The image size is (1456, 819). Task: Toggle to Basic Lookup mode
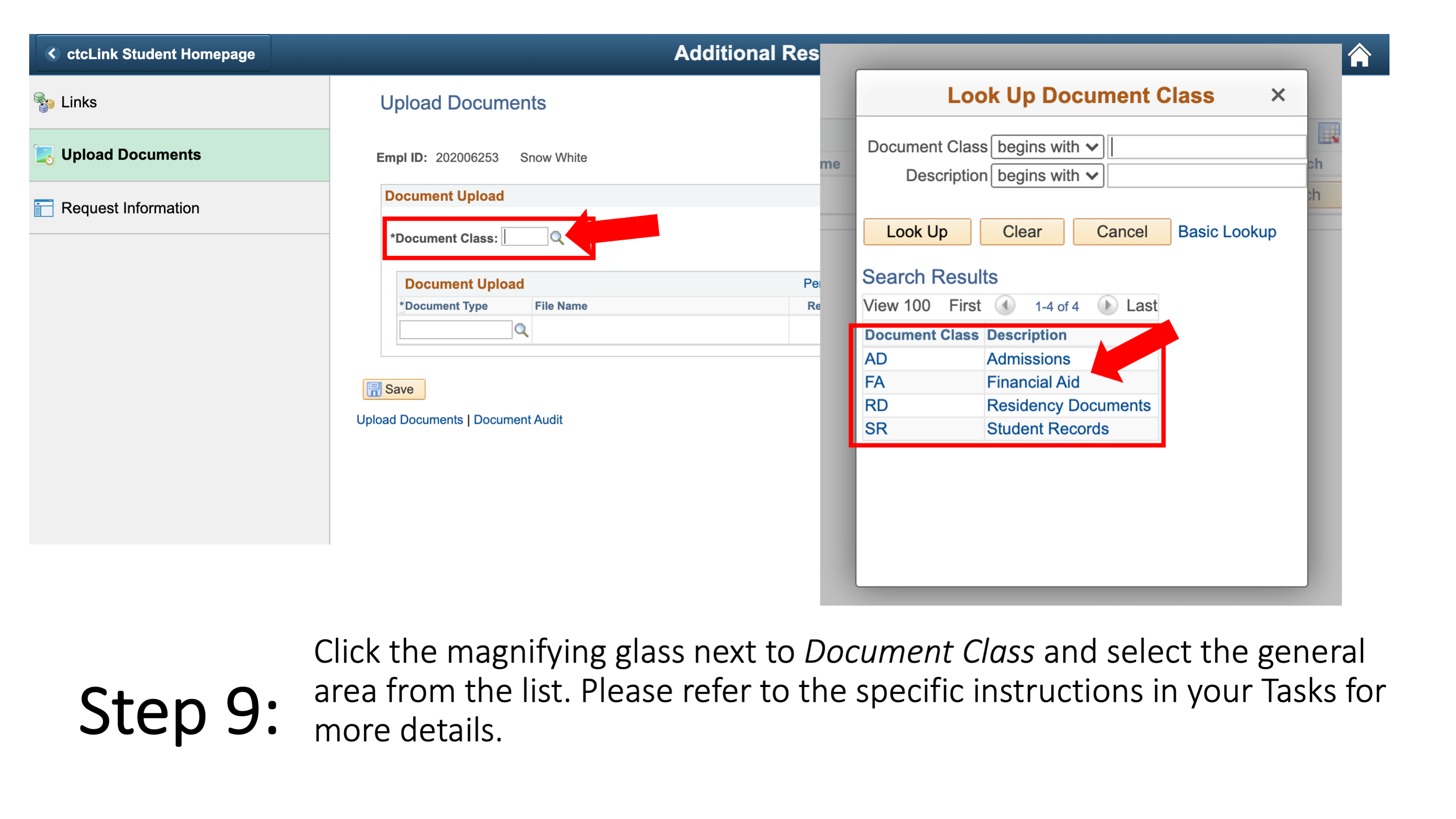click(1228, 231)
